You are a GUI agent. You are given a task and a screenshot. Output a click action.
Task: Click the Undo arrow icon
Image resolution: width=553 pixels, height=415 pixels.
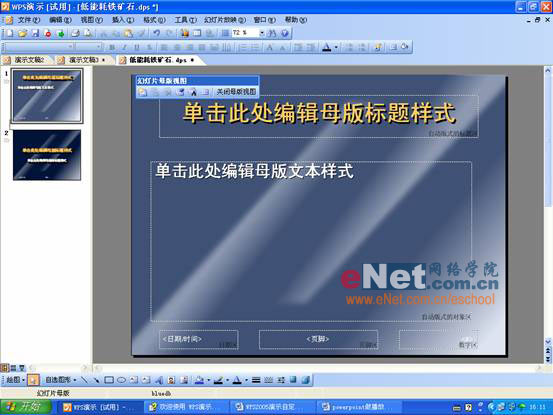click(157, 33)
